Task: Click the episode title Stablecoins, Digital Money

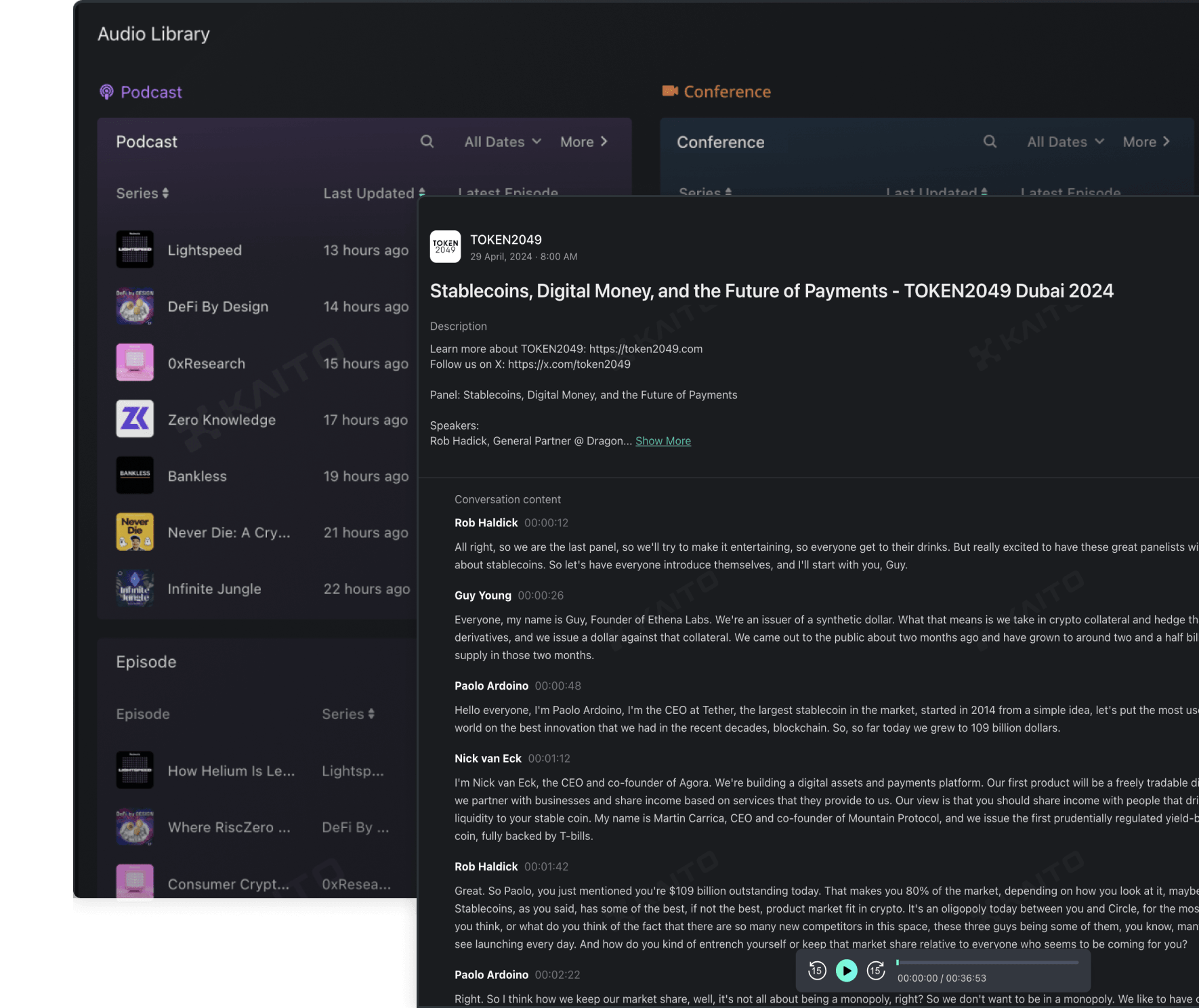Action: [x=772, y=291]
